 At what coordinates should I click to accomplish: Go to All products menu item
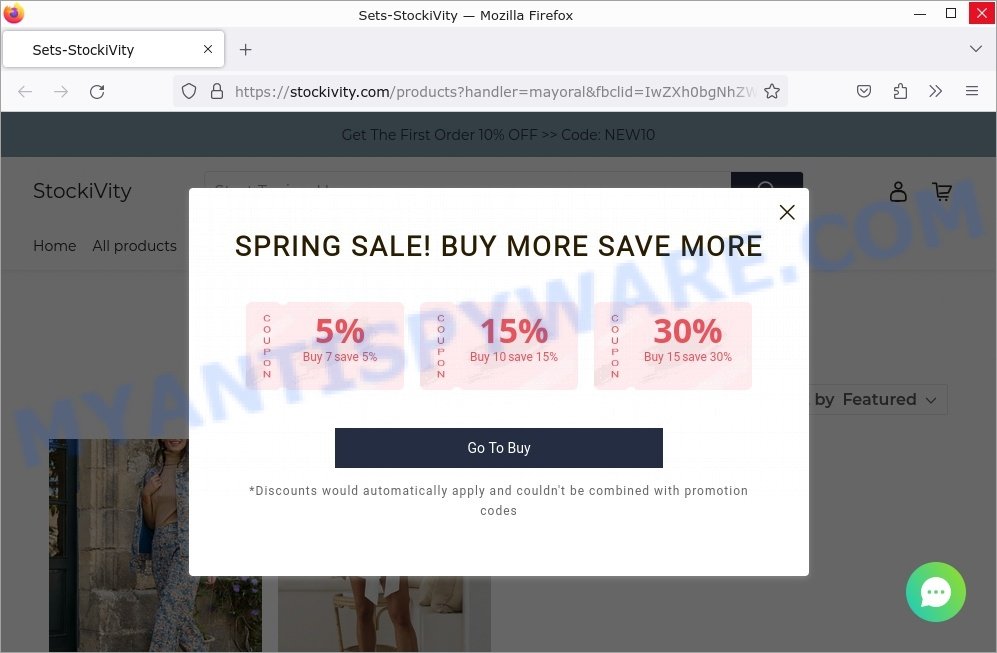(134, 246)
